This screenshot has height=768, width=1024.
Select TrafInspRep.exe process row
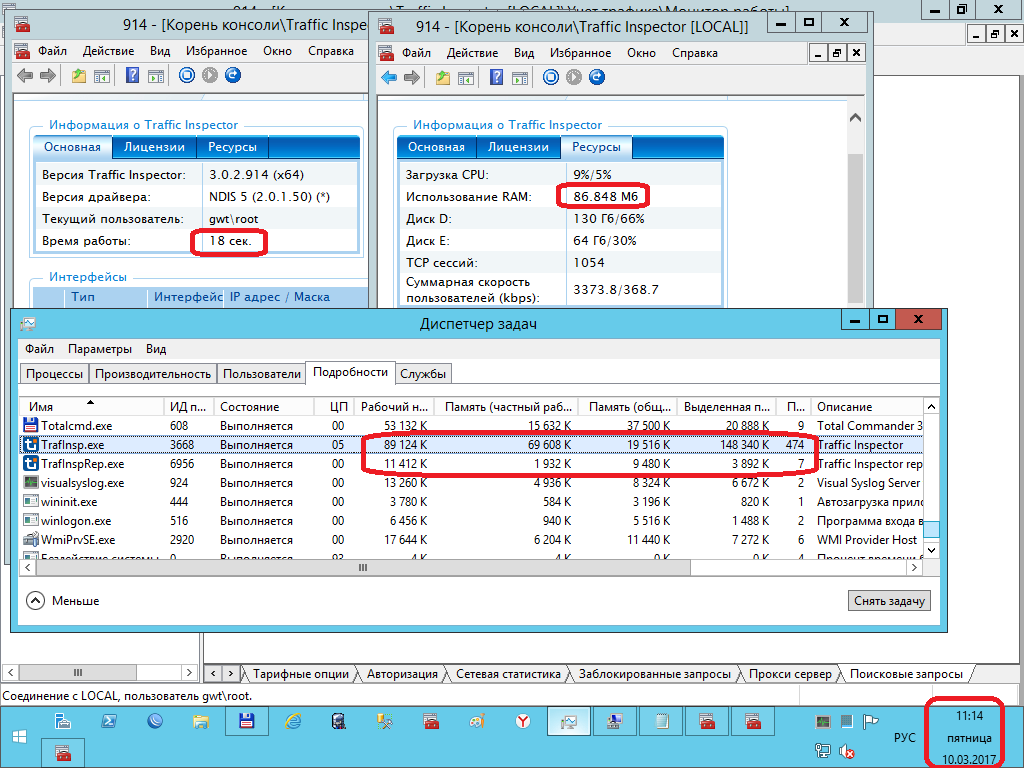pos(472,464)
